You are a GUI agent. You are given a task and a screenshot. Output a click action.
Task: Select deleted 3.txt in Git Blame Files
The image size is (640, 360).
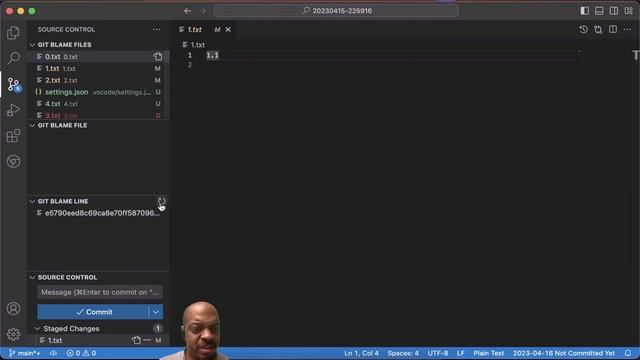click(98, 116)
